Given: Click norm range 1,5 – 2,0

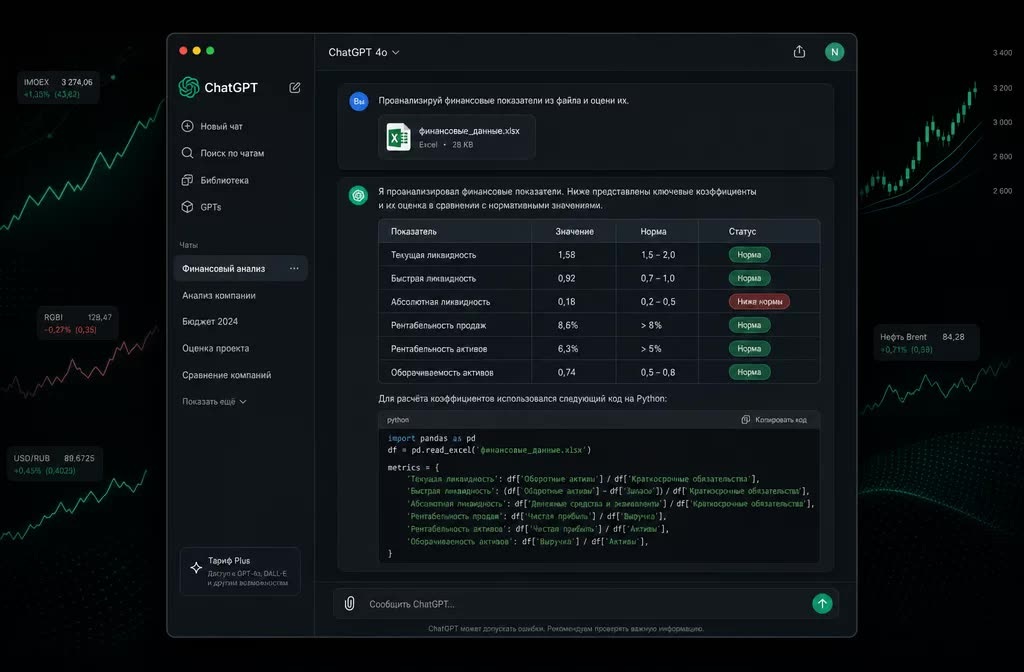Looking at the screenshot, I should (658, 255).
